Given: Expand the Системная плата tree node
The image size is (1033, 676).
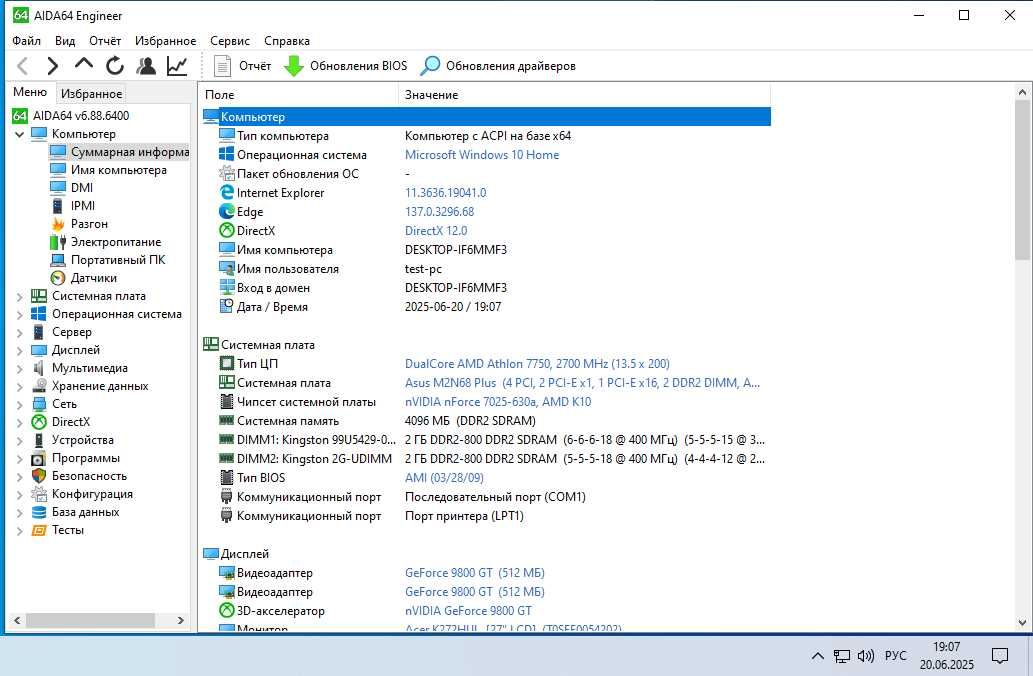Looking at the screenshot, I should pyautogui.click(x=20, y=296).
